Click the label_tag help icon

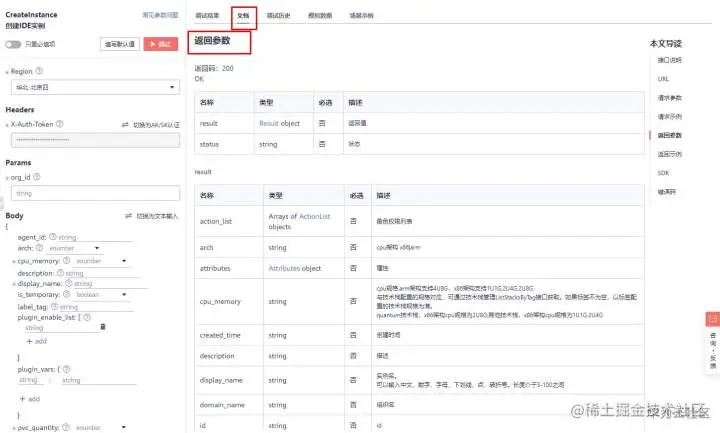[54, 306]
